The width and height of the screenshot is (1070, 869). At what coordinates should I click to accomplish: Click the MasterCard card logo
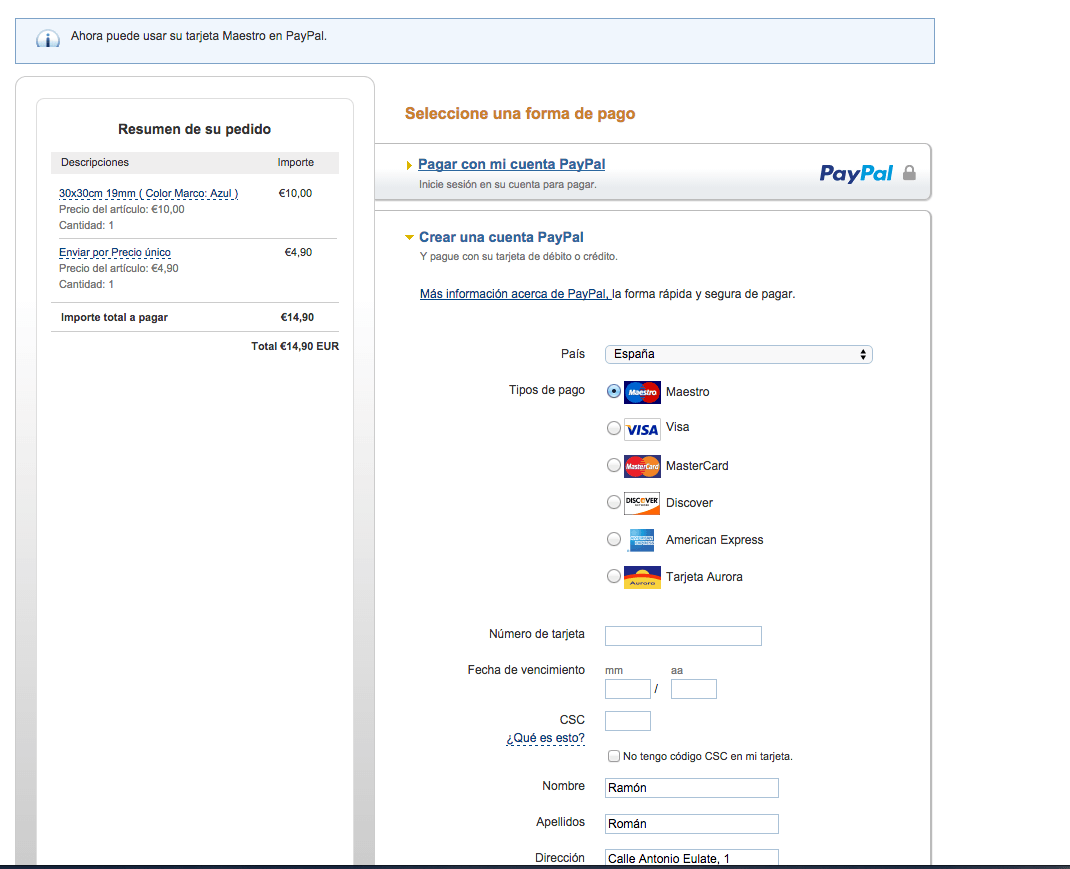(642, 466)
